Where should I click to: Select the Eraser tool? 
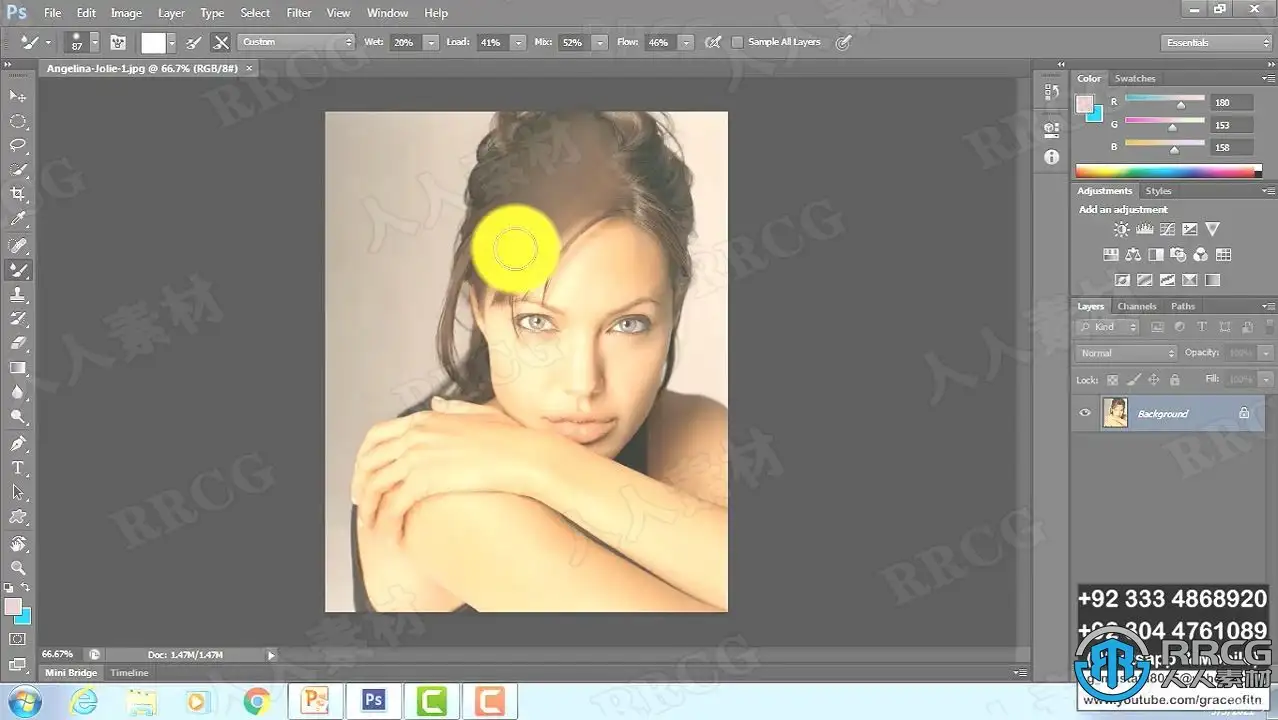coord(18,343)
